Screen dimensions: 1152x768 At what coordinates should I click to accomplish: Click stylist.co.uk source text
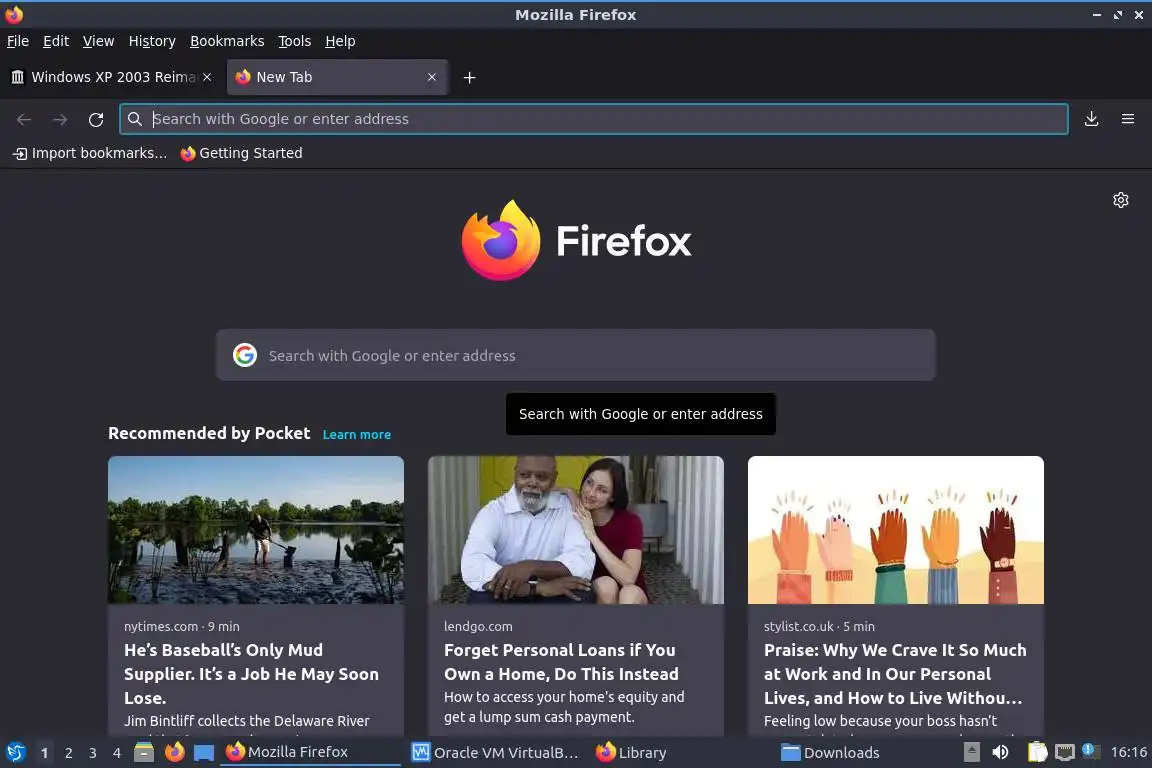pyautogui.click(x=799, y=626)
